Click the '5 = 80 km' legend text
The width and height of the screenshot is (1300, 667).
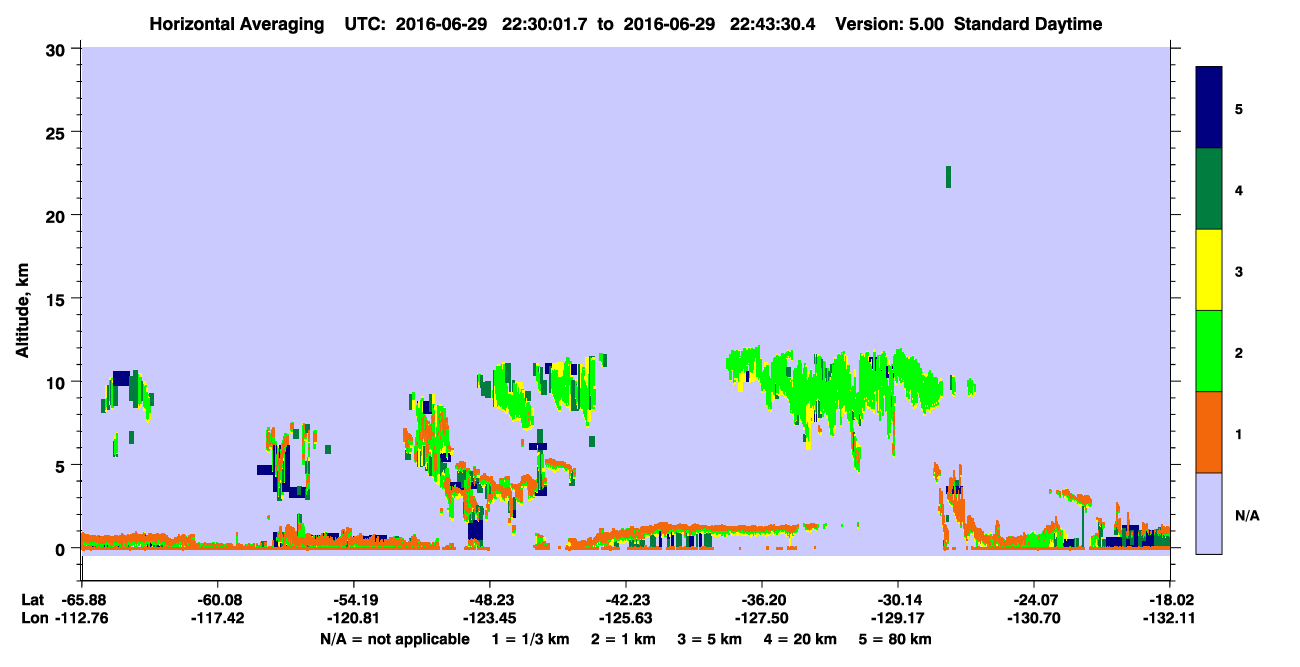(x=895, y=639)
